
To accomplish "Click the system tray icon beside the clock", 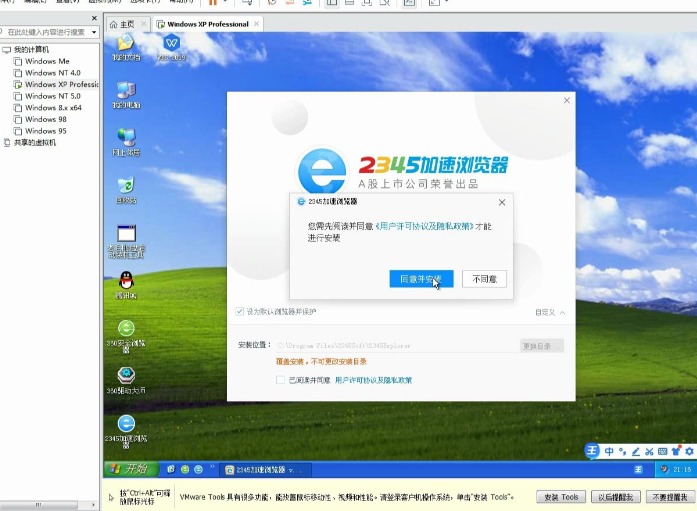I will 665,470.
